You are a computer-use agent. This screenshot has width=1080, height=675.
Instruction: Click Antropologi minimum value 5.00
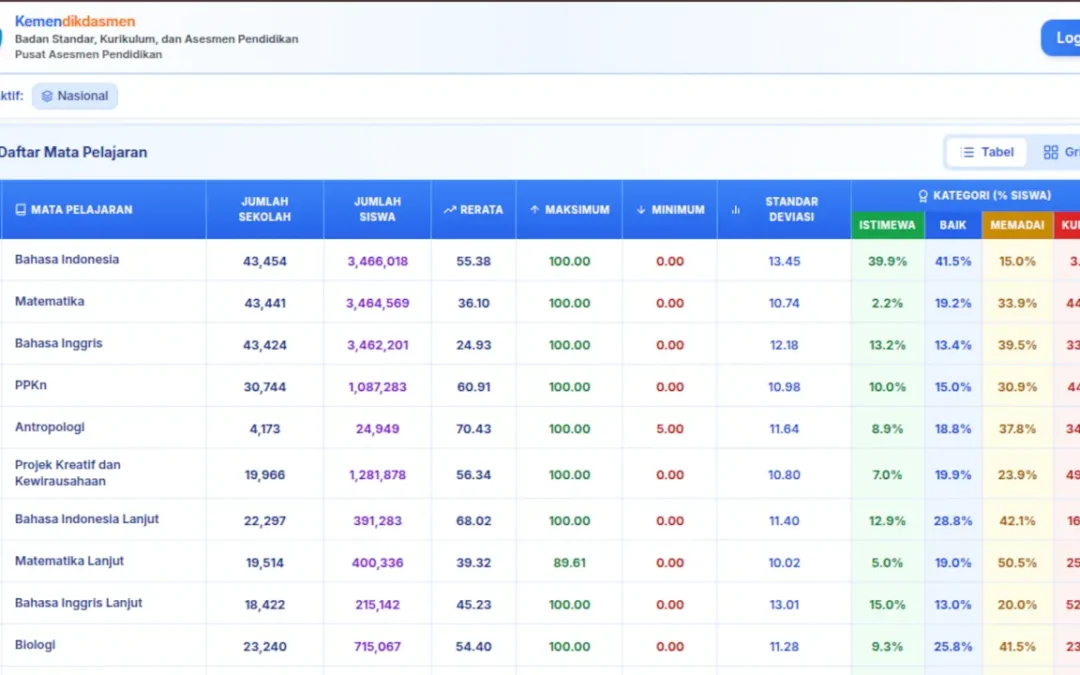point(669,428)
